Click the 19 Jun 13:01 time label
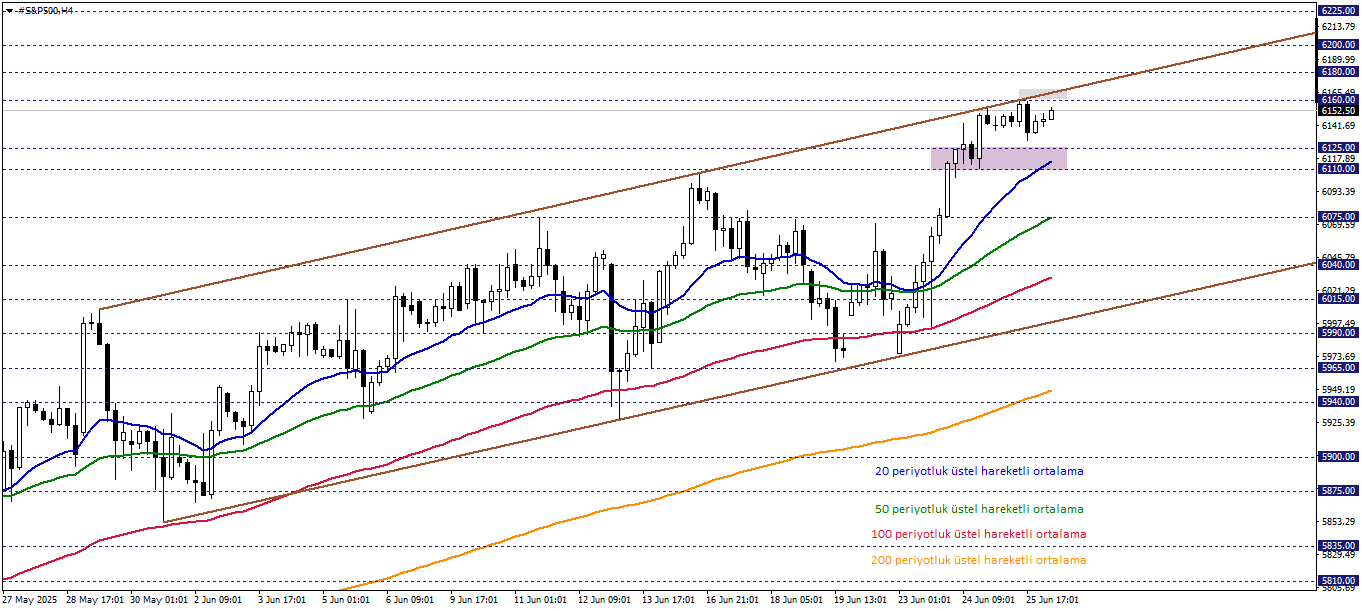 861,601
